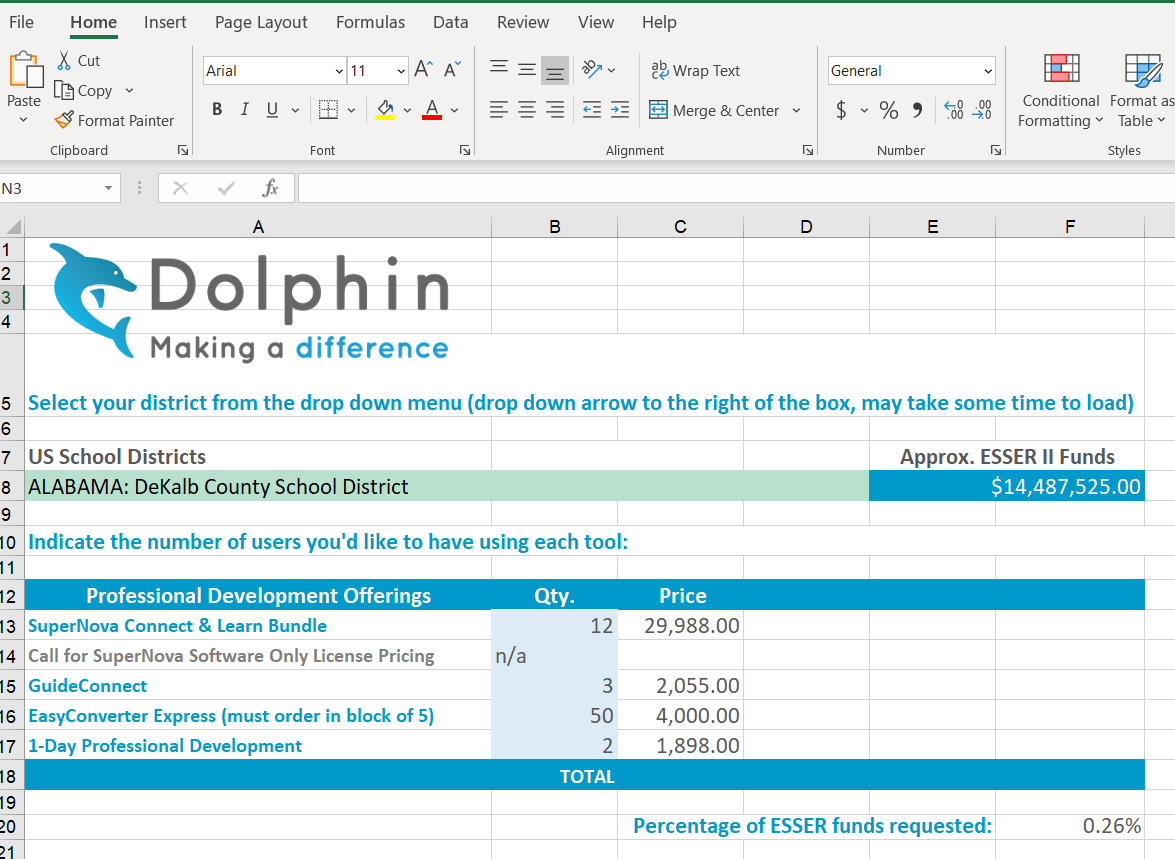Select the $14,487,525.00 ESSER funds cell

pos(1007,486)
